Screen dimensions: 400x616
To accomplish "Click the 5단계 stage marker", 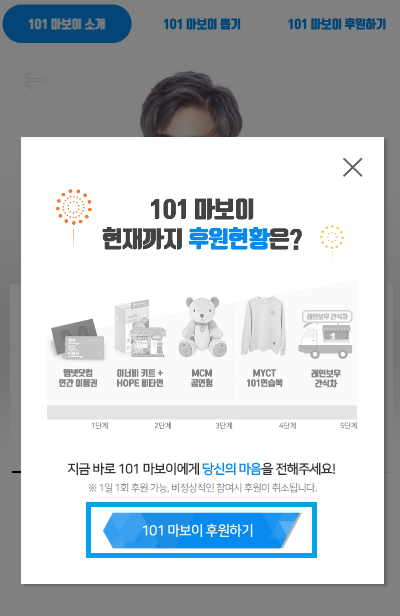I will click(349, 425).
